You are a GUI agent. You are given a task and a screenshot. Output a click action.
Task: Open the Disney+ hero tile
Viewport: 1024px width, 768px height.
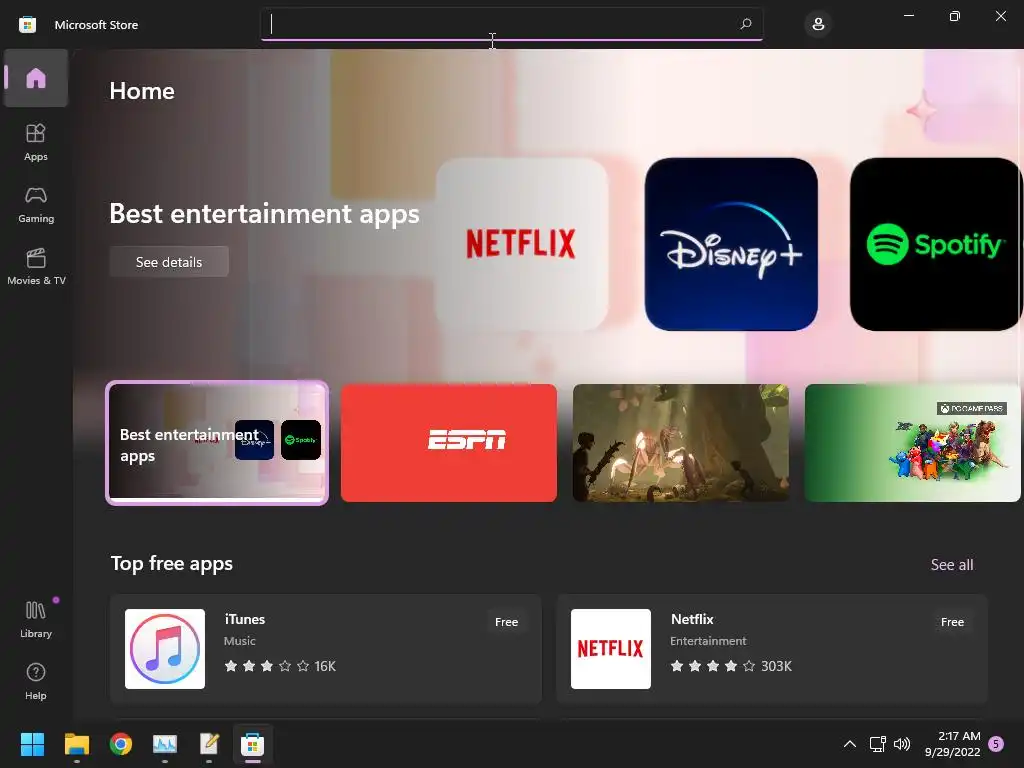731,244
